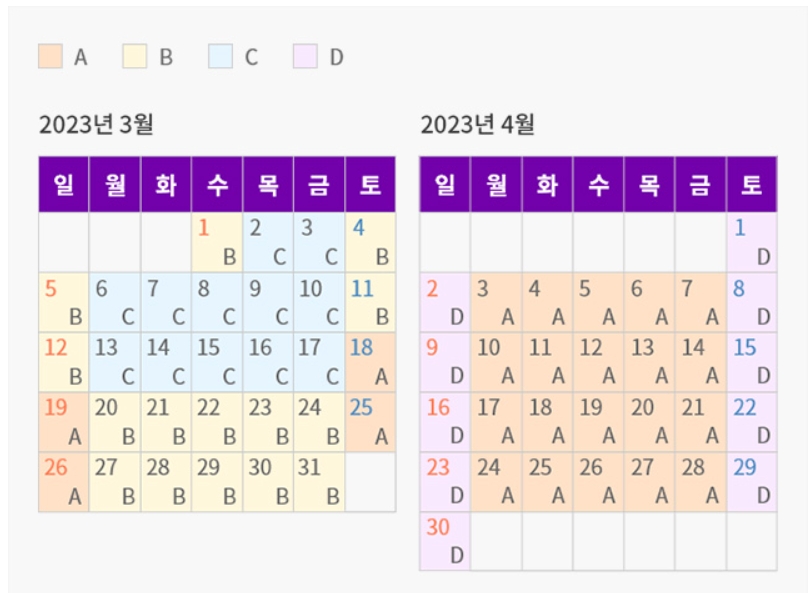Image resolution: width=811 pixels, height=593 pixels.
Task: Select April 3 cell marked A
Action: tap(497, 302)
